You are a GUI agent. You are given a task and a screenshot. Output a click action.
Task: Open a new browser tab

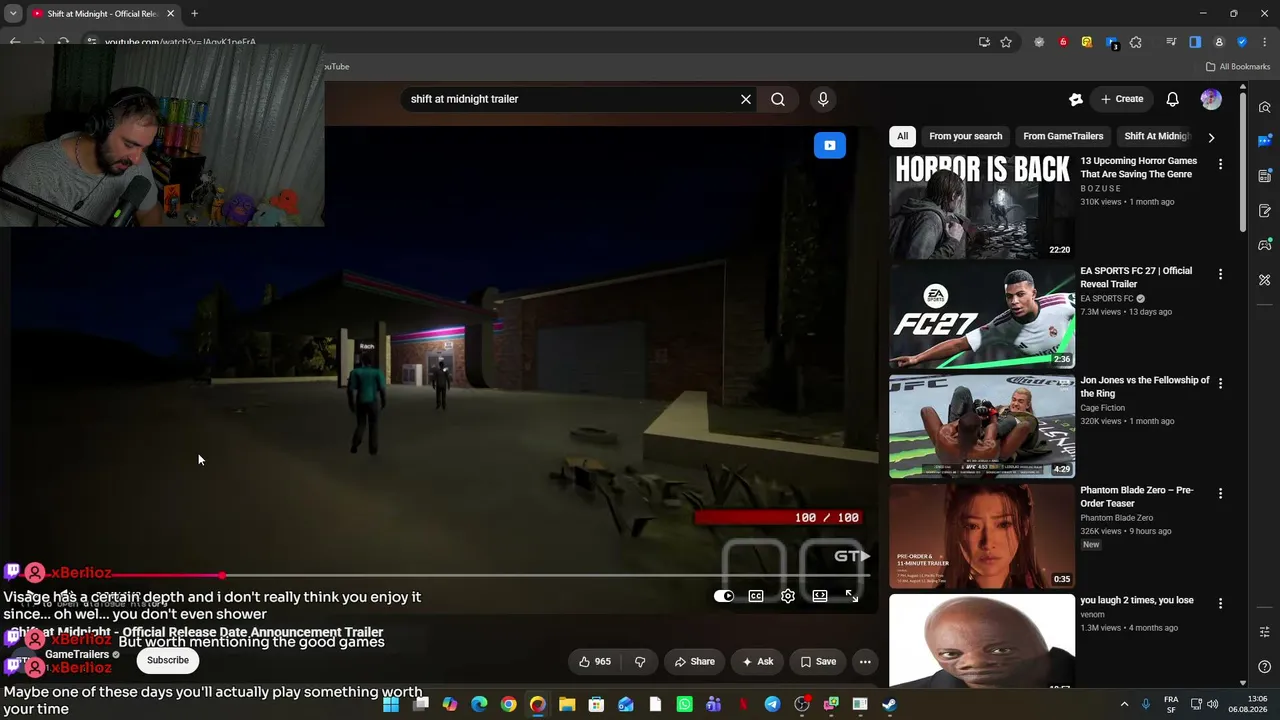194,14
